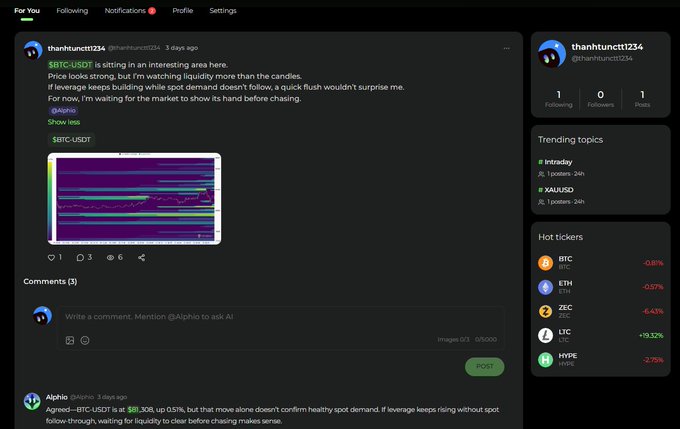Image resolution: width=680 pixels, height=429 pixels.
Task: Open the emoji picker in comment box
Action: point(85,341)
